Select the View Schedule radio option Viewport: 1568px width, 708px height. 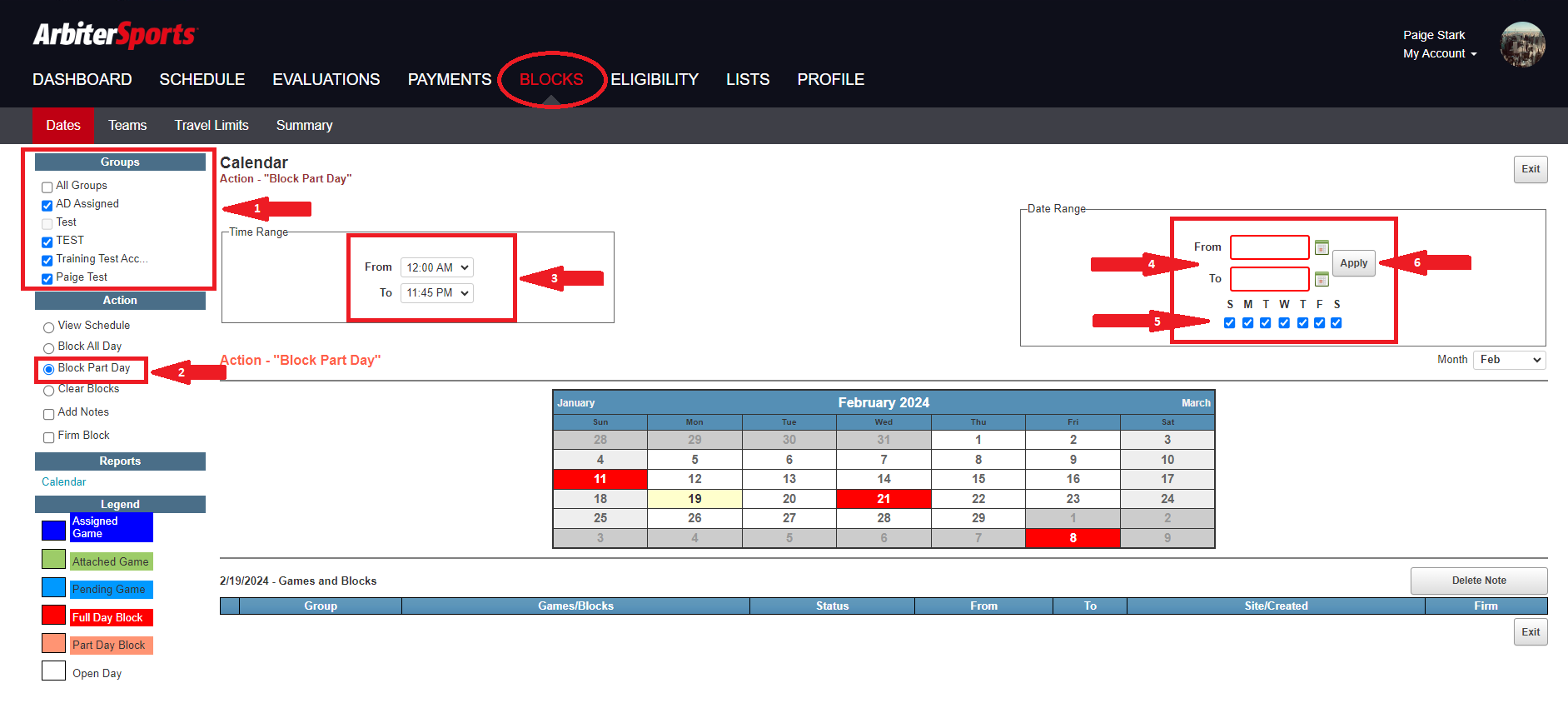pos(49,327)
